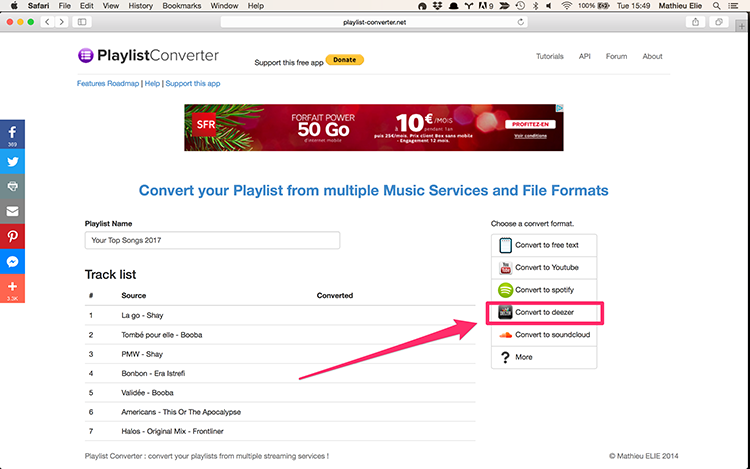Click the question mark More icon
The width and height of the screenshot is (750, 469).
(x=505, y=357)
